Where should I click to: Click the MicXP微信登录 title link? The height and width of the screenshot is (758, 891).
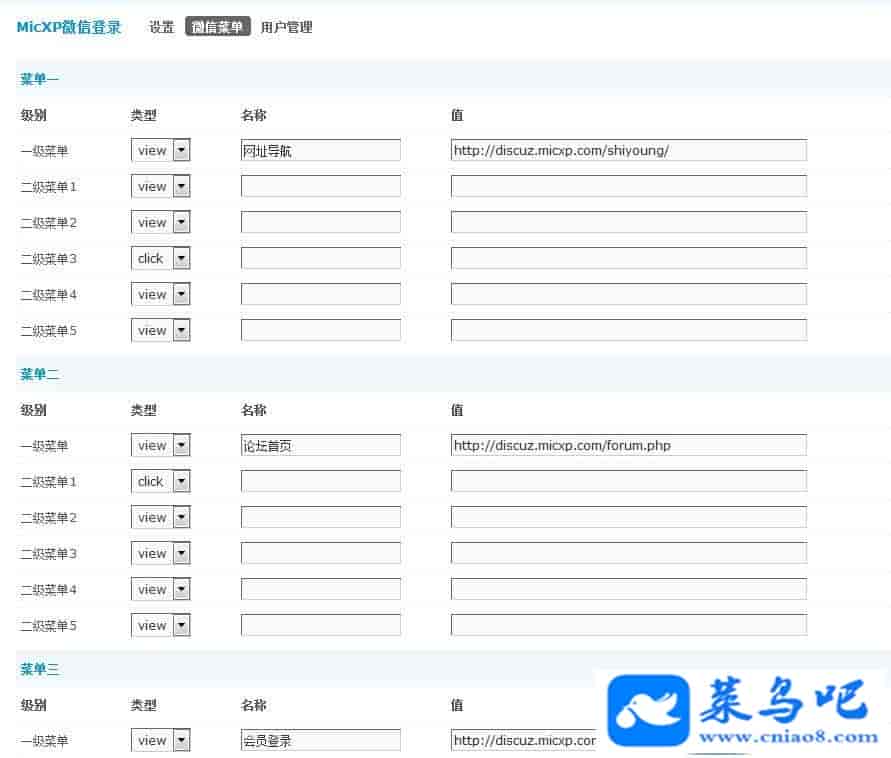tap(69, 28)
